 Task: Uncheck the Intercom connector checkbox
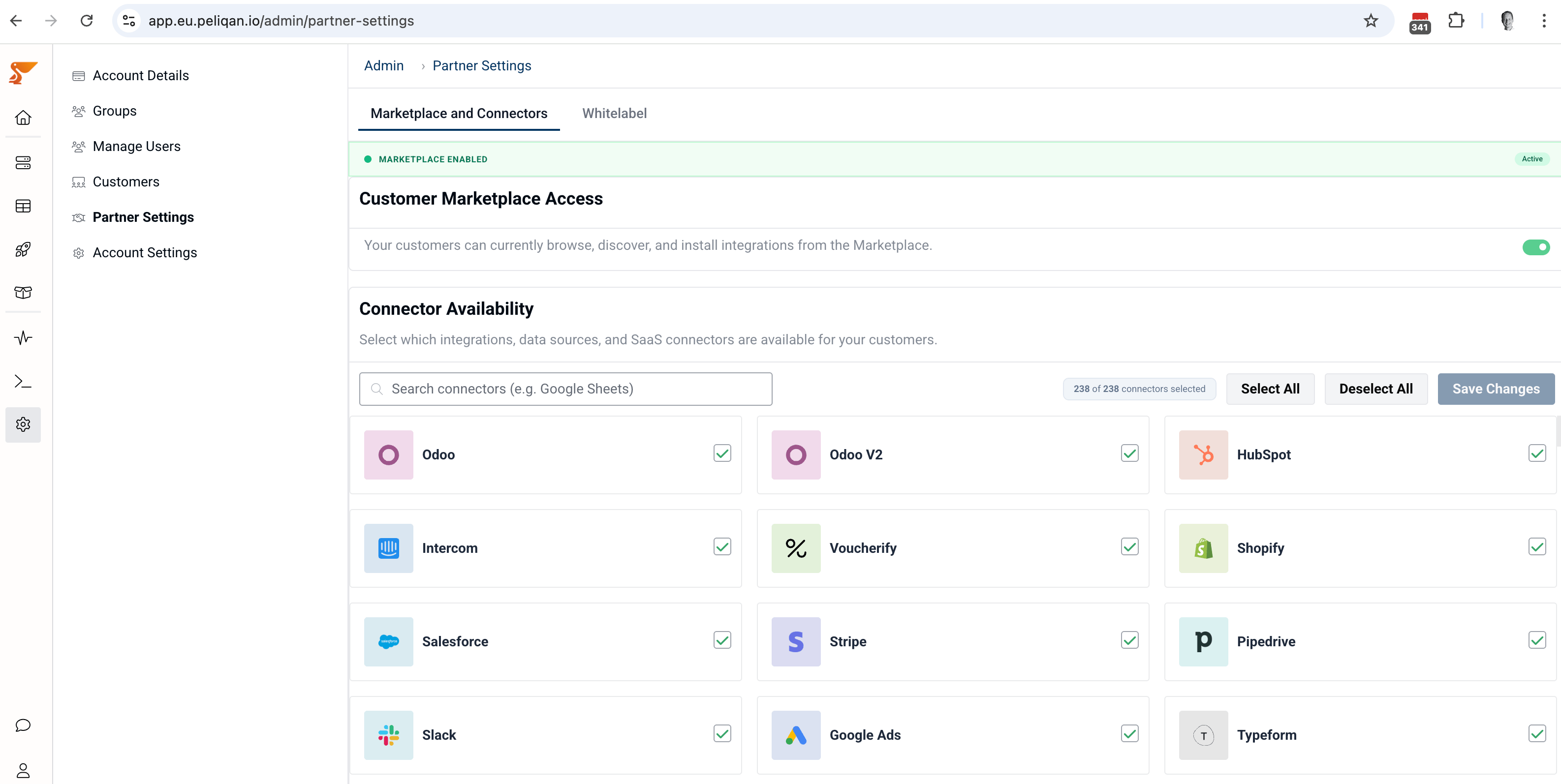click(722, 546)
